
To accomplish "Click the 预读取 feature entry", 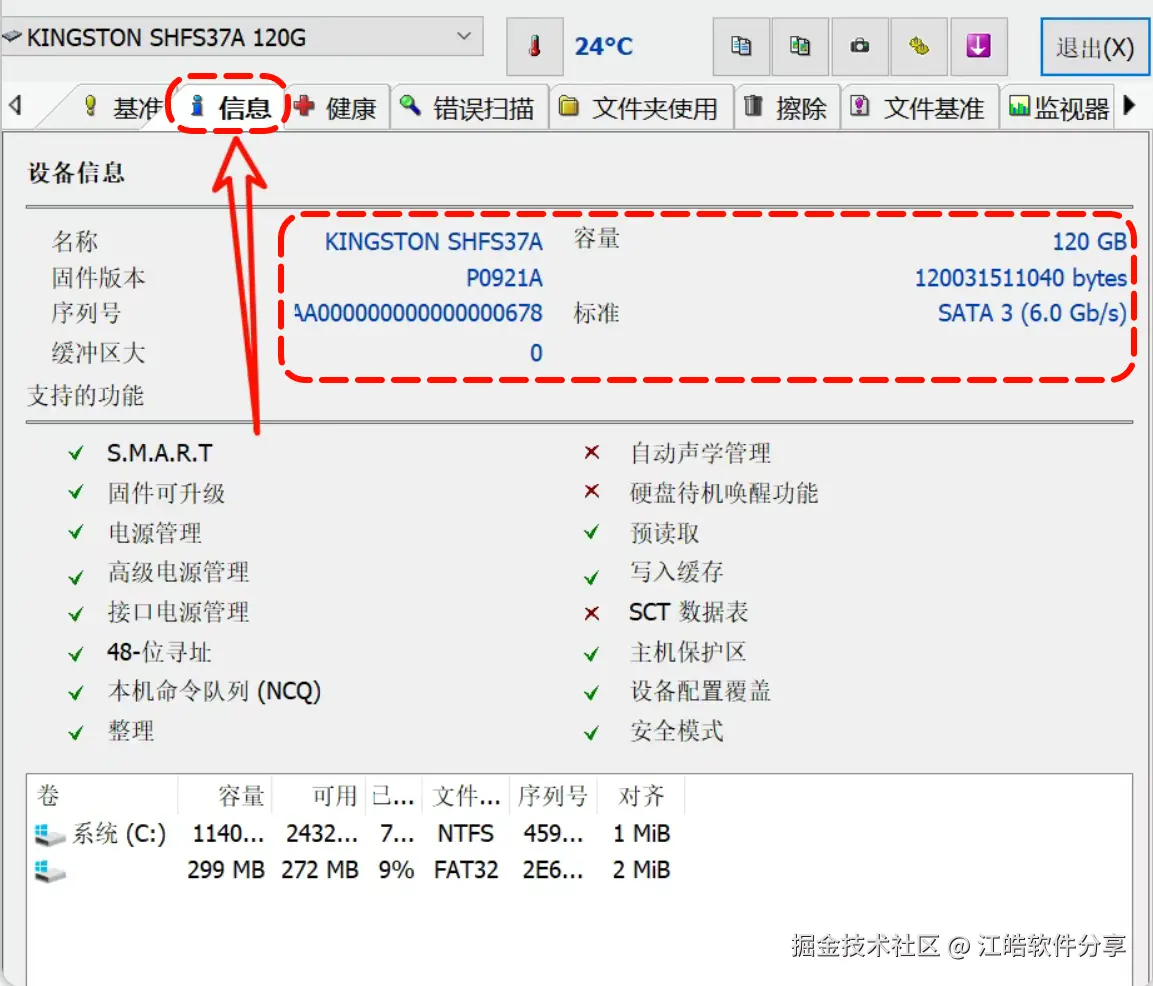I will point(664,533).
